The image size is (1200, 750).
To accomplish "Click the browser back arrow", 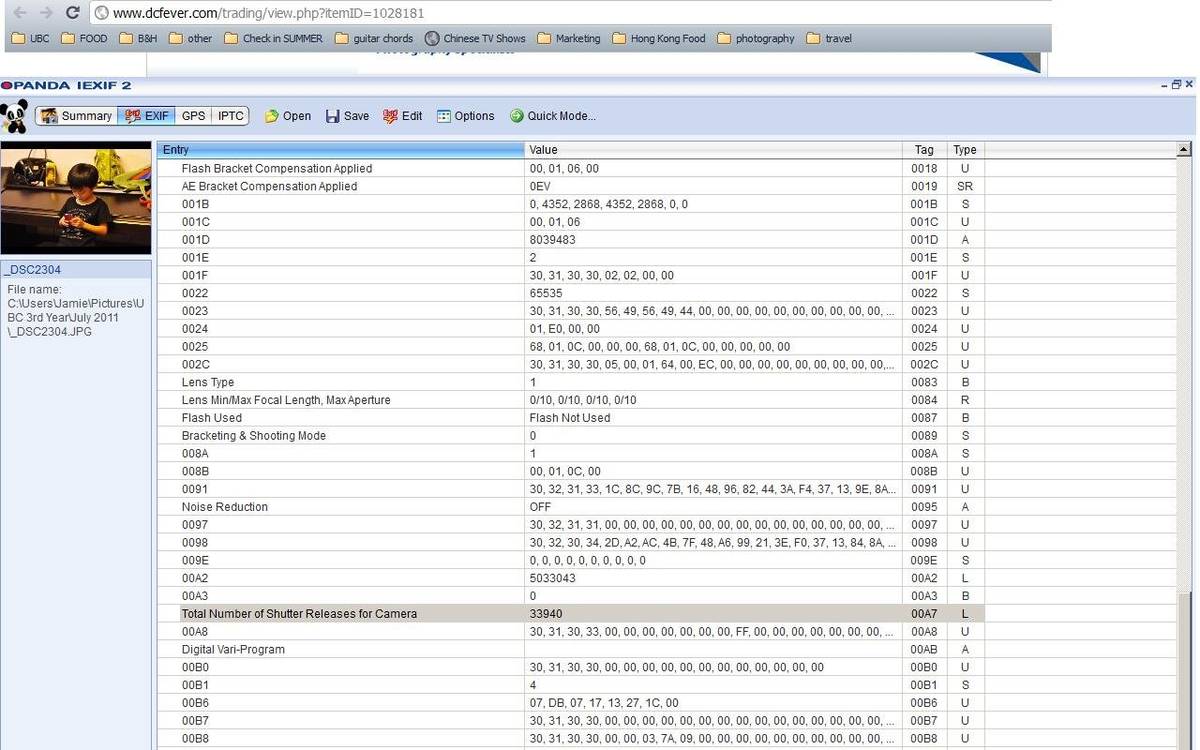I will [x=19, y=13].
